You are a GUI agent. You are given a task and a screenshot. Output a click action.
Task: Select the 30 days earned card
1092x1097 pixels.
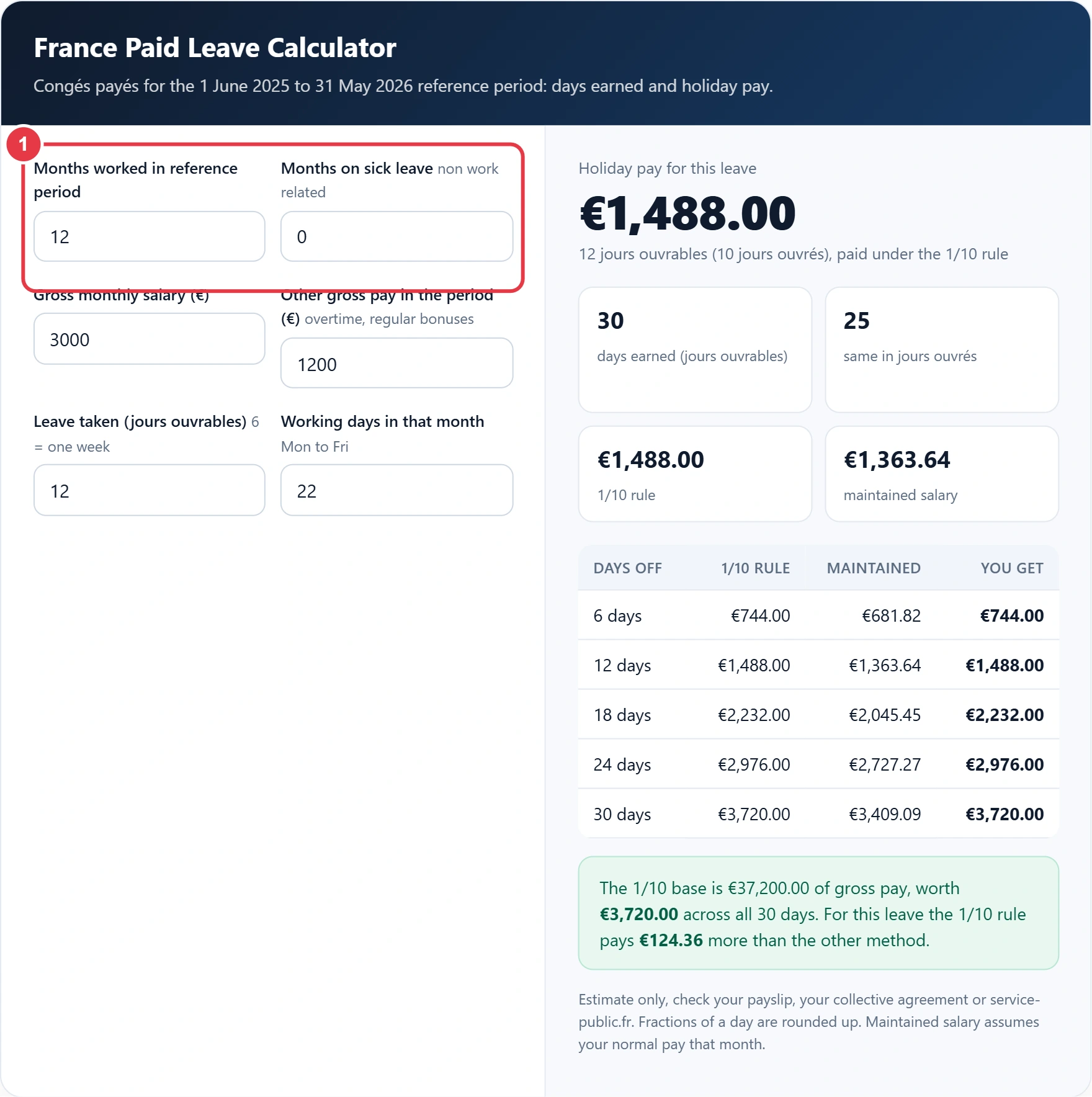pyautogui.click(x=695, y=350)
